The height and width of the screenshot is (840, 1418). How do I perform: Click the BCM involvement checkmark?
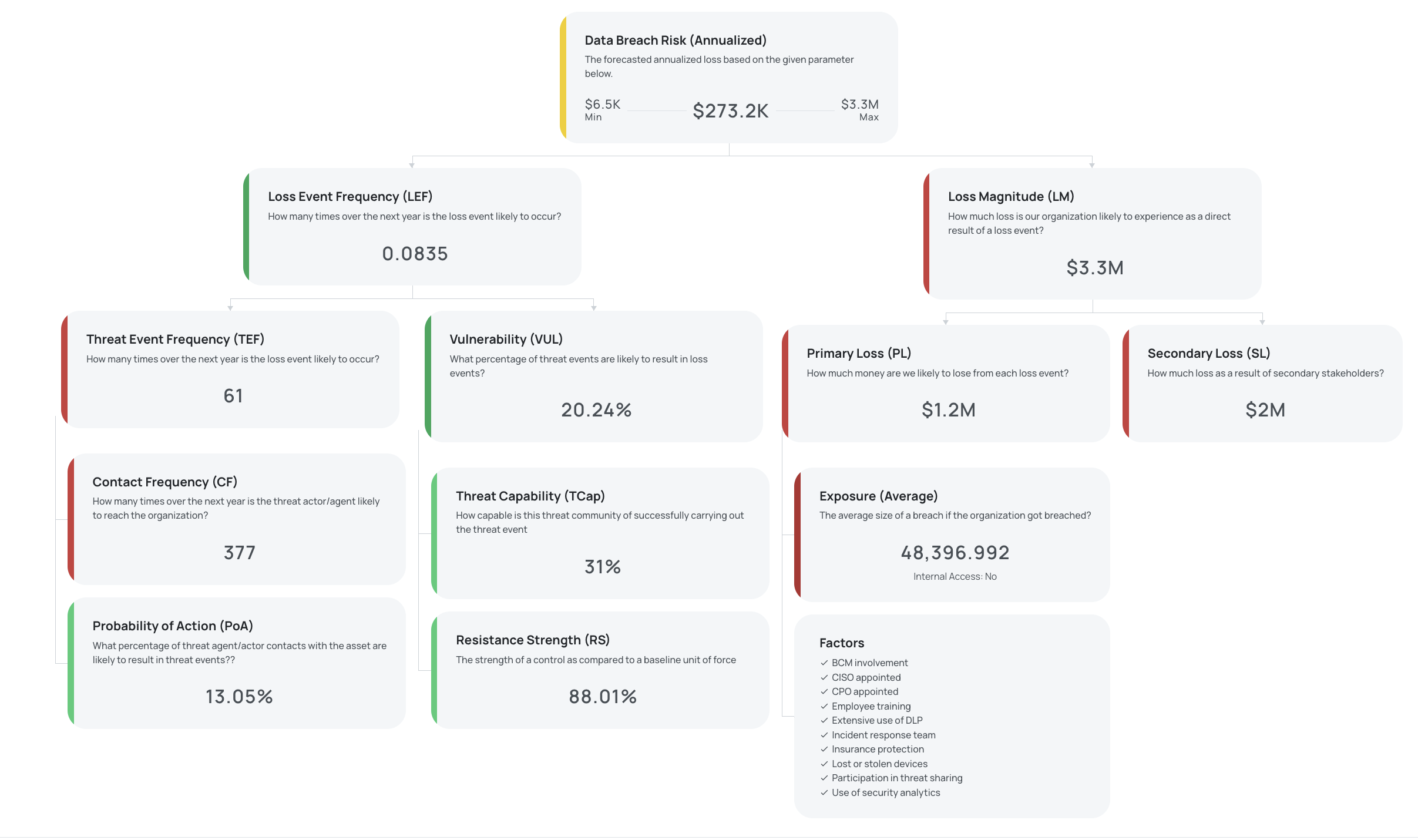tap(824, 663)
